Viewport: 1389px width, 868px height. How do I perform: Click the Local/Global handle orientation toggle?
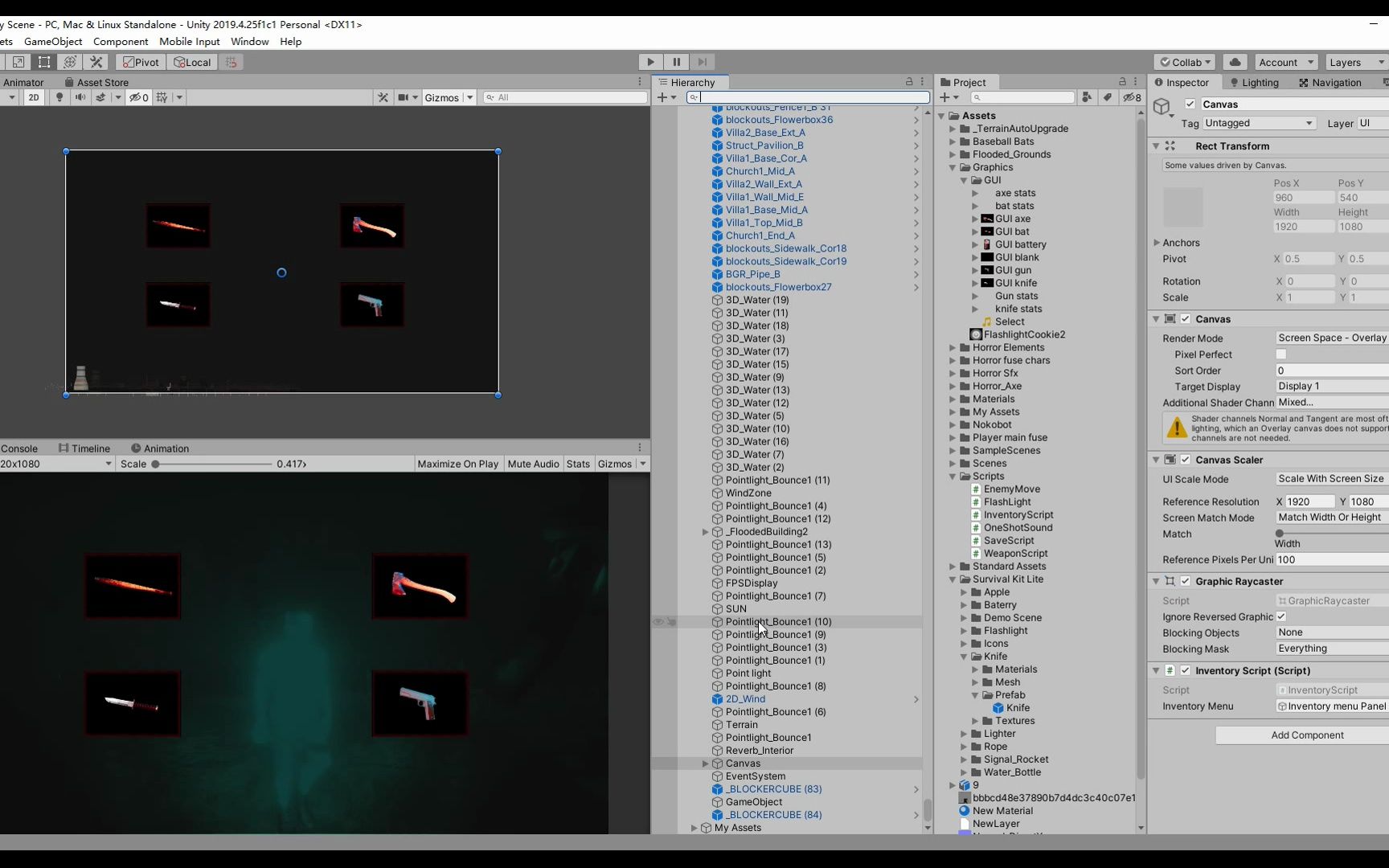point(192,62)
